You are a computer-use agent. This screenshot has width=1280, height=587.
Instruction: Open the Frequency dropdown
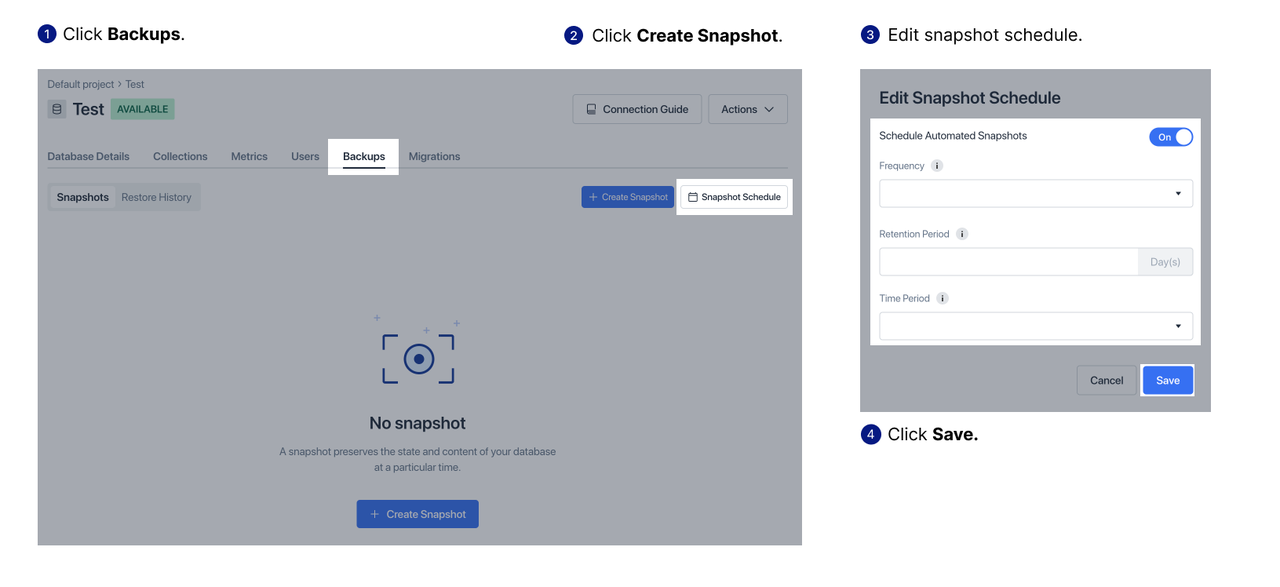coord(1036,193)
